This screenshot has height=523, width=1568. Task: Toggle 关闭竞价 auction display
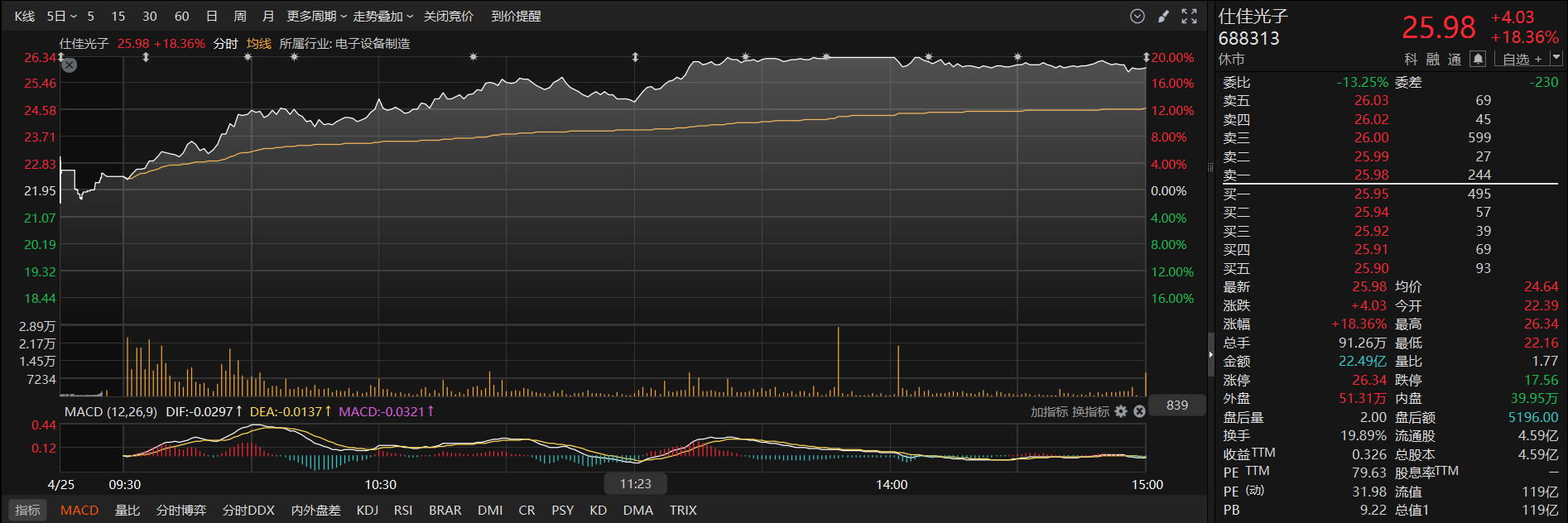[448, 17]
